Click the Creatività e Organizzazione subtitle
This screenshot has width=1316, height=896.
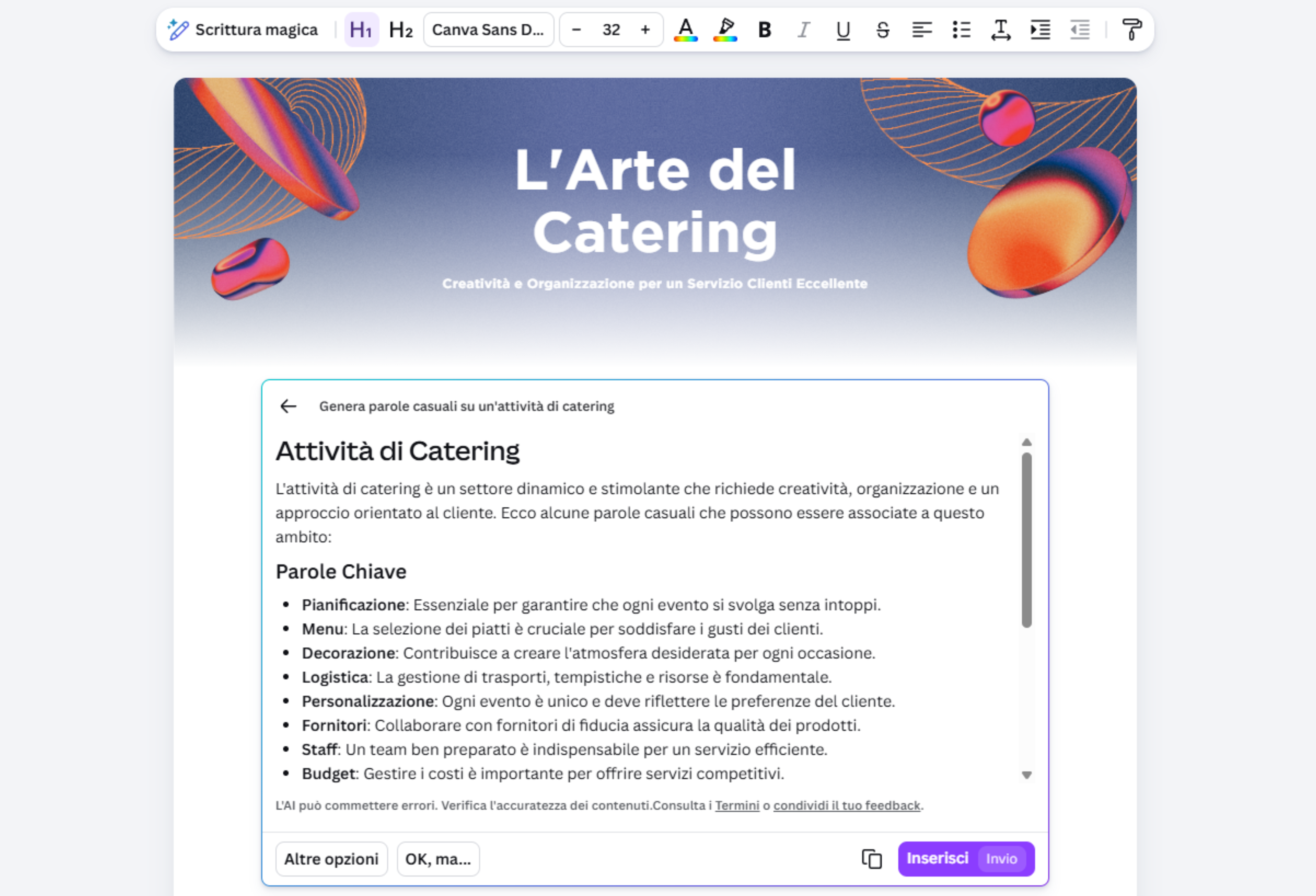coord(655,283)
